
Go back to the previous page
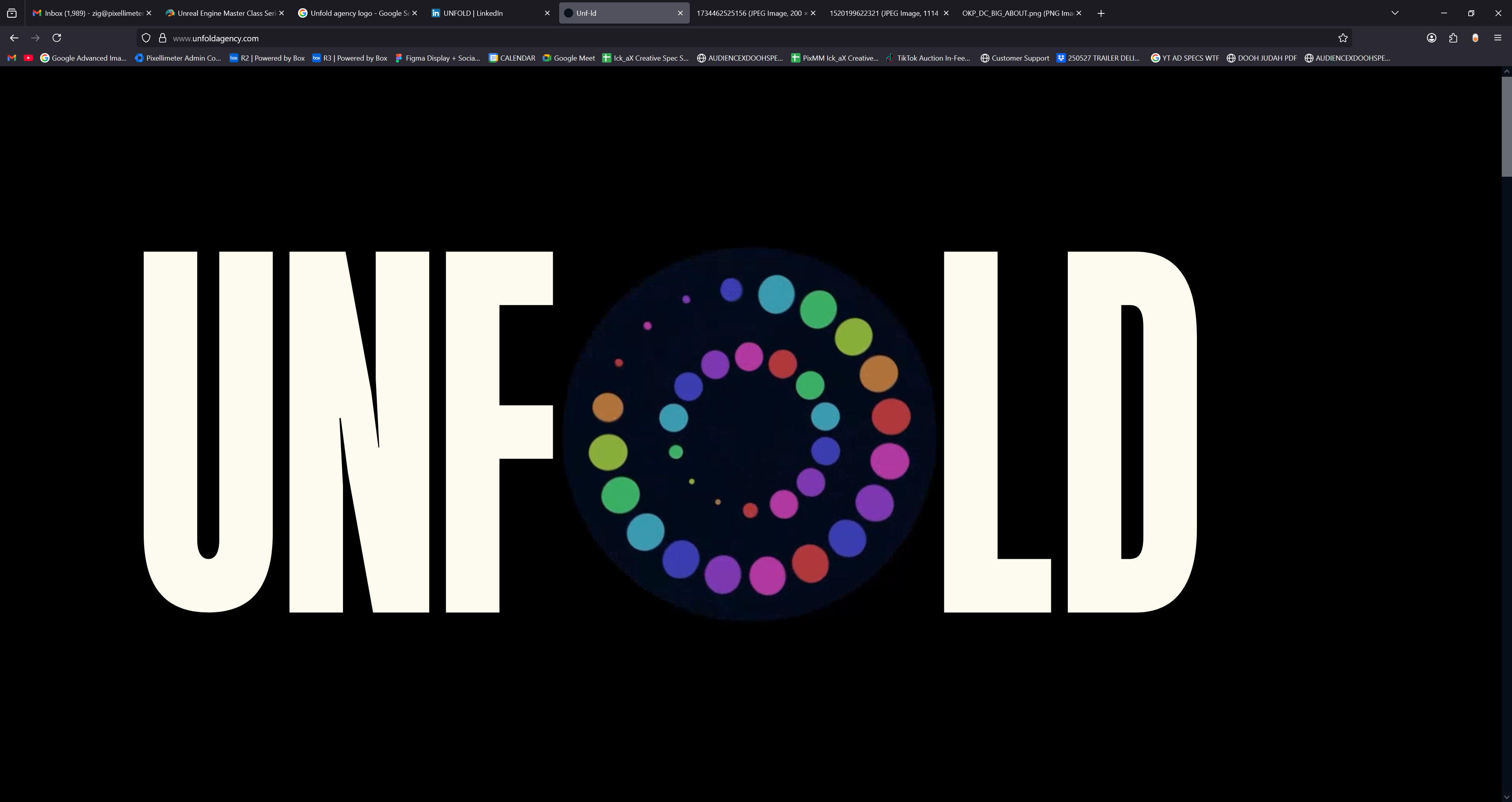pyautogui.click(x=14, y=38)
